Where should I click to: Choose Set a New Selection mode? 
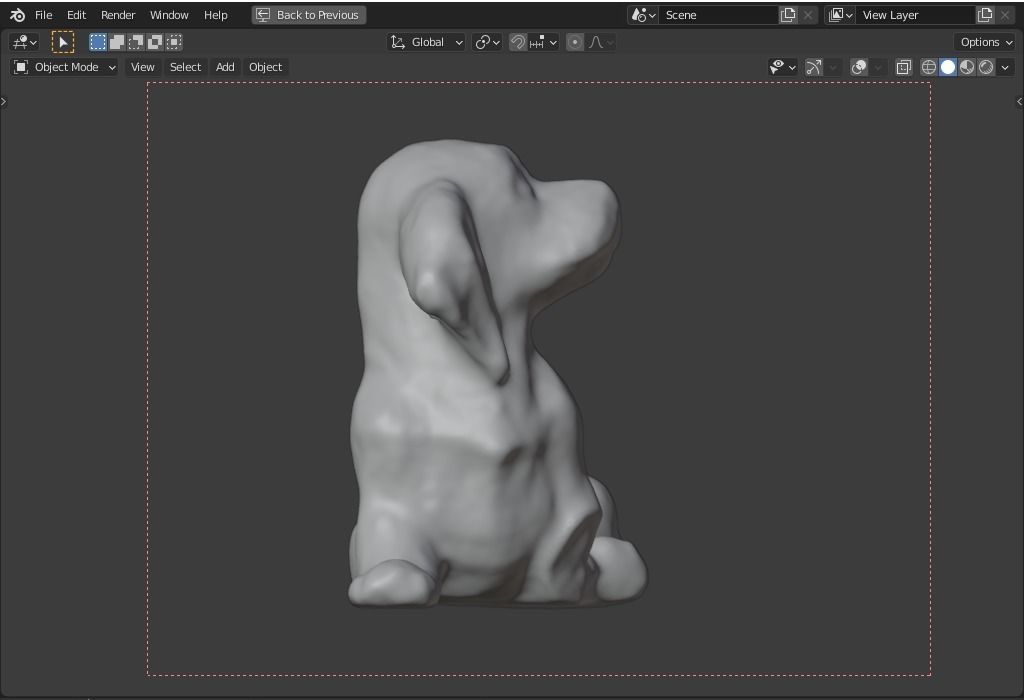[x=98, y=42]
